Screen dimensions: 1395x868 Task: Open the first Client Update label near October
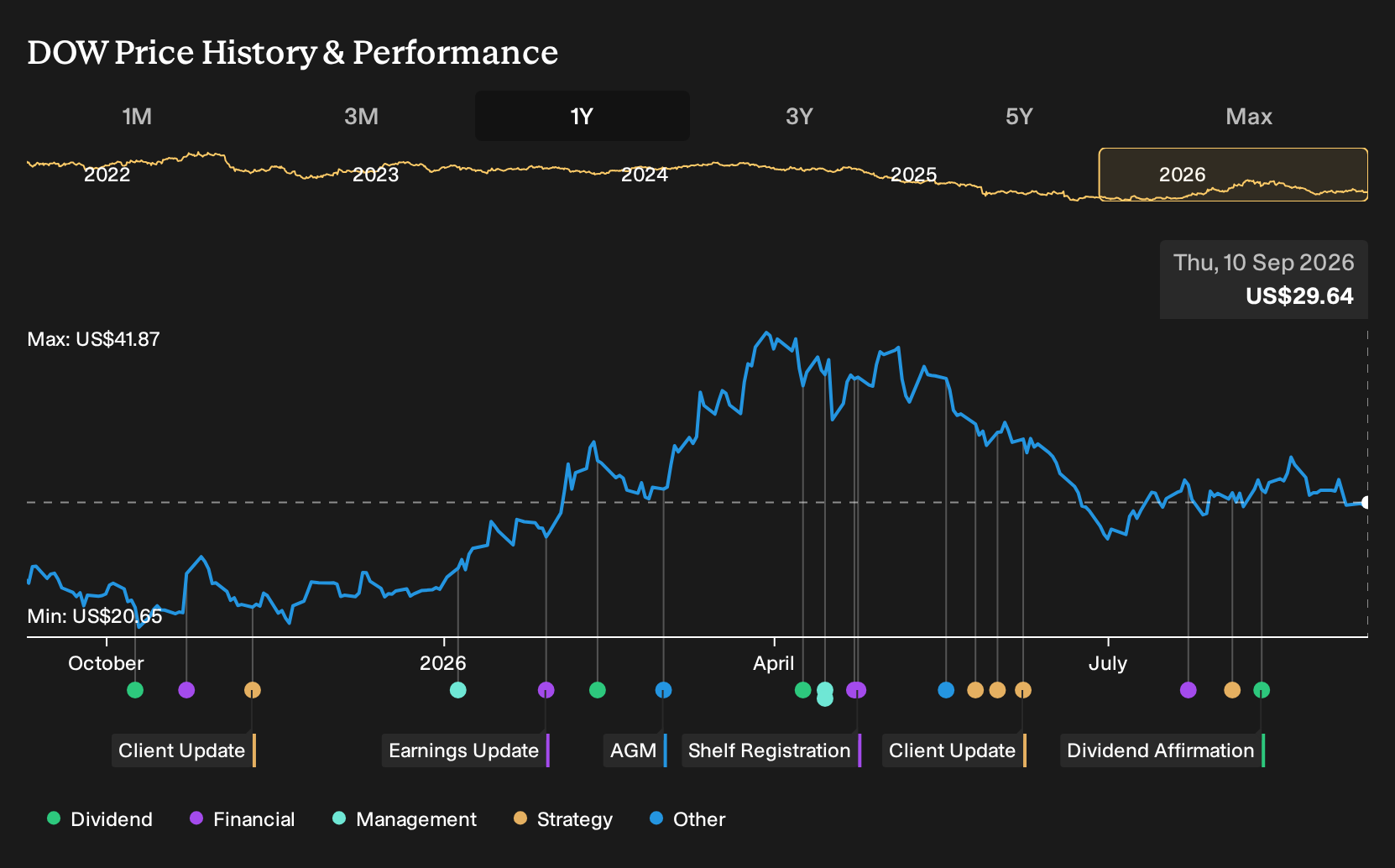183,750
